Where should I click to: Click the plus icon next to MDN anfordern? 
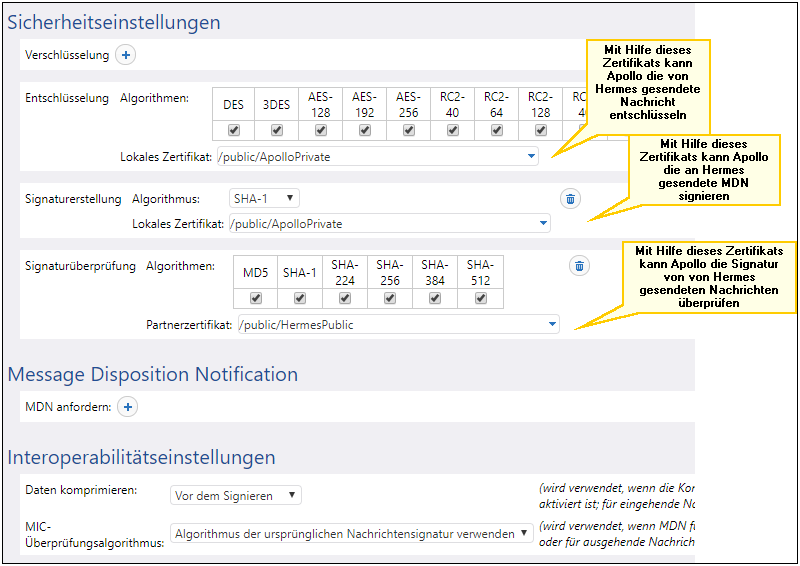click(x=128, y=407)
